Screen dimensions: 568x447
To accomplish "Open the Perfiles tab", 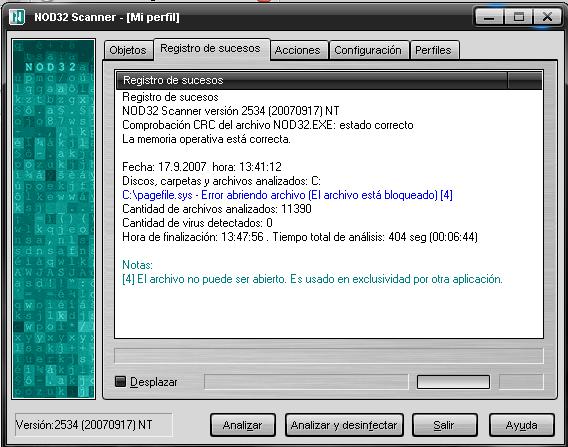I will (x=434, y=50).
